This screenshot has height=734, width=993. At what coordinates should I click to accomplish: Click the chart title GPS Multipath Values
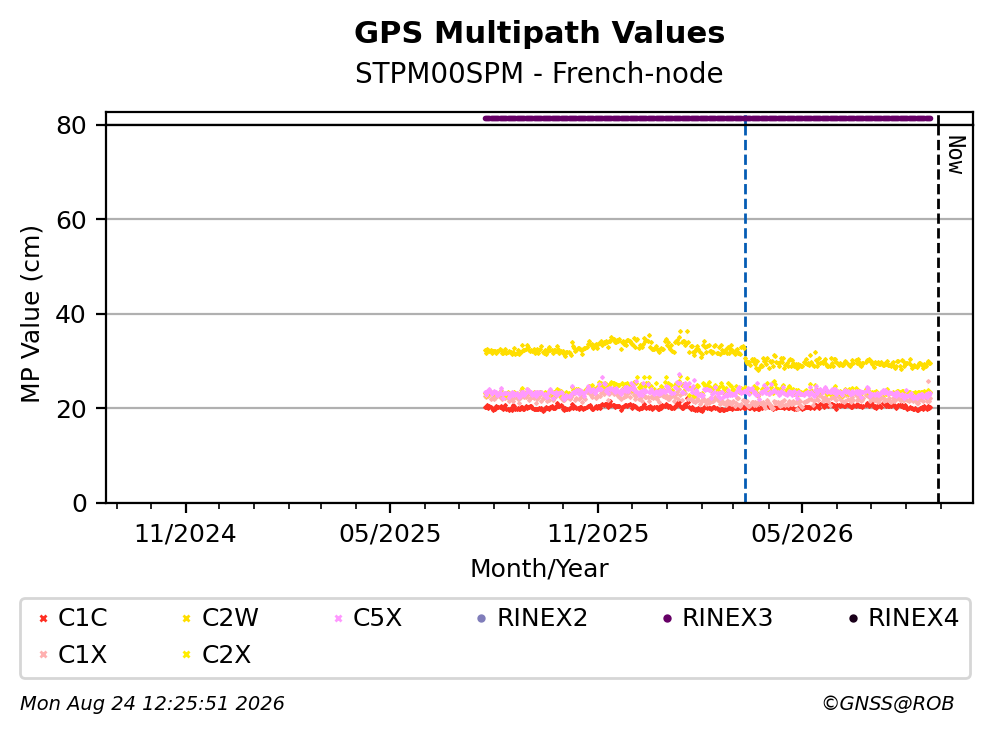pyautogui.click(x=539, y=33)
